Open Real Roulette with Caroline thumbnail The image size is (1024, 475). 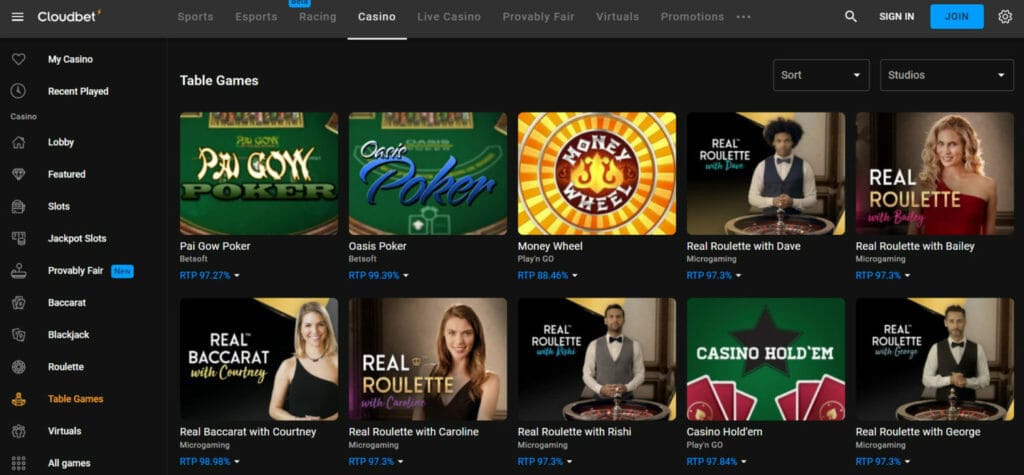(x=428, y=359)
